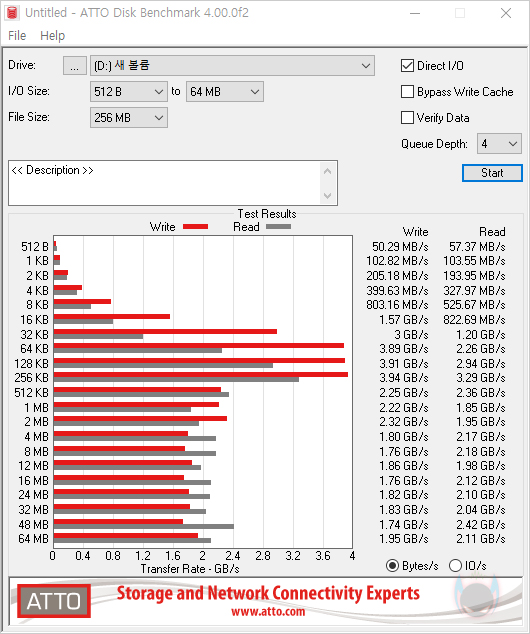Close the ATTO Disk Benchmark window
This screenshot has height=634, width=530.
[x=506, y=13]
